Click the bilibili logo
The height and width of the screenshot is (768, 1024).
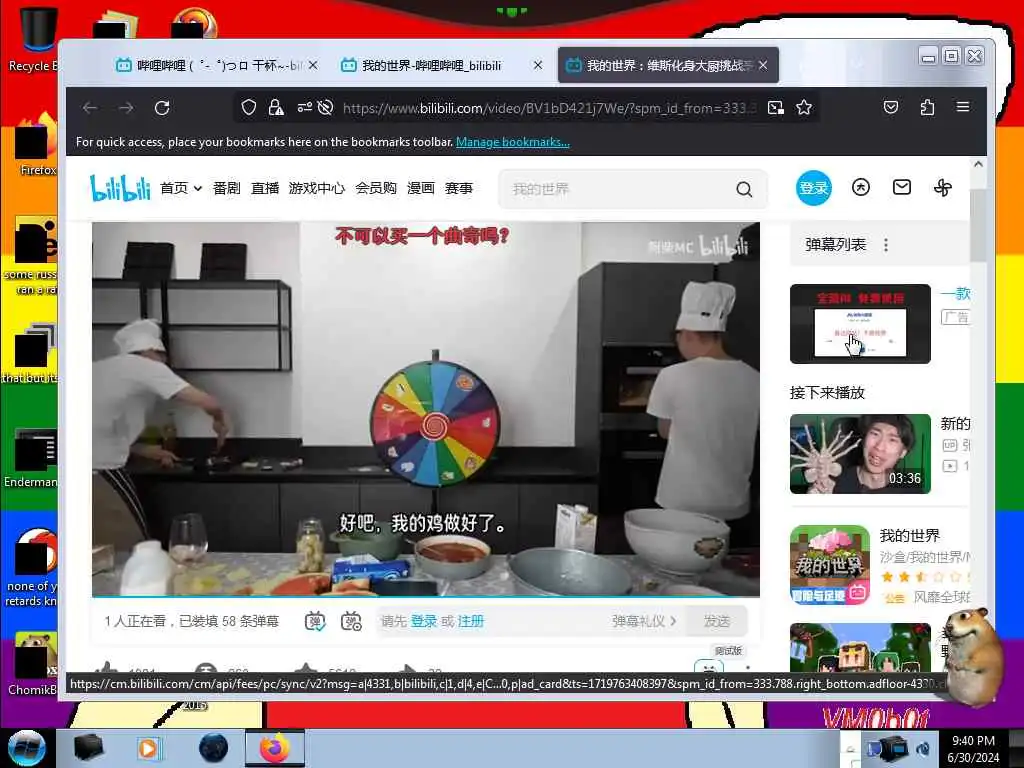[x=120, y=188]
